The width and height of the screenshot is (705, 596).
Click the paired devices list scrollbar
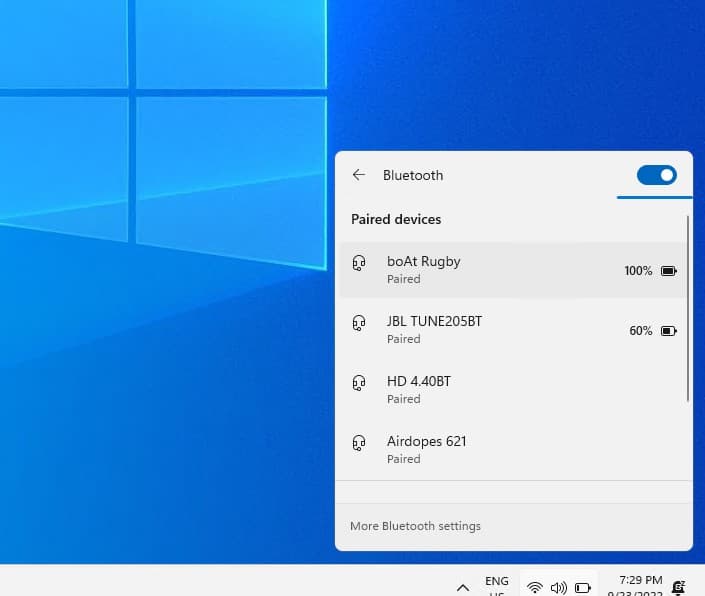(x=688, y=310)
